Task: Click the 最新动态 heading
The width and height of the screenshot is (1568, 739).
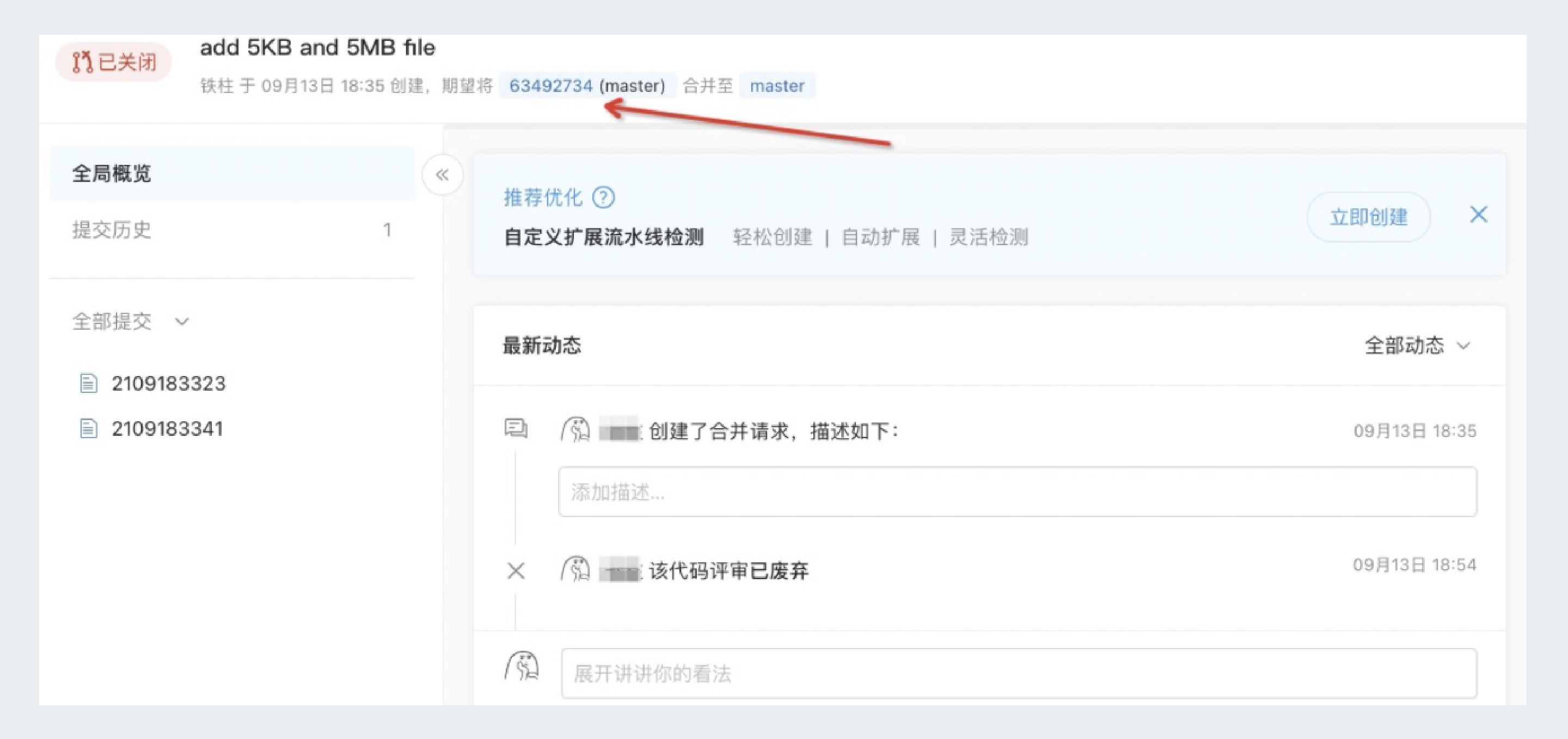Action: click(x=542, y=345)
